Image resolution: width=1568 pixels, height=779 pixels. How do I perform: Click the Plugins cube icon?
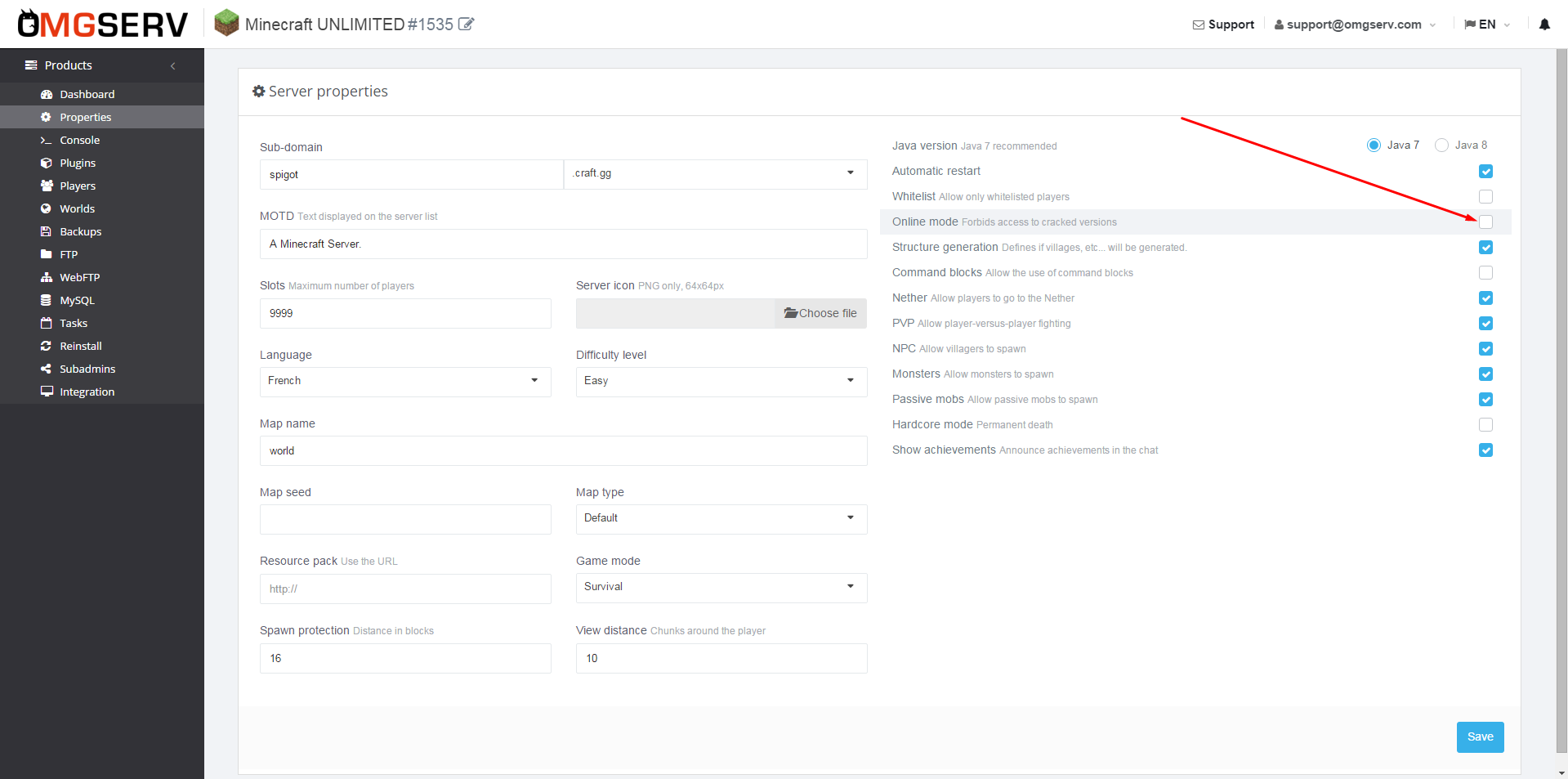pos(47,163)
